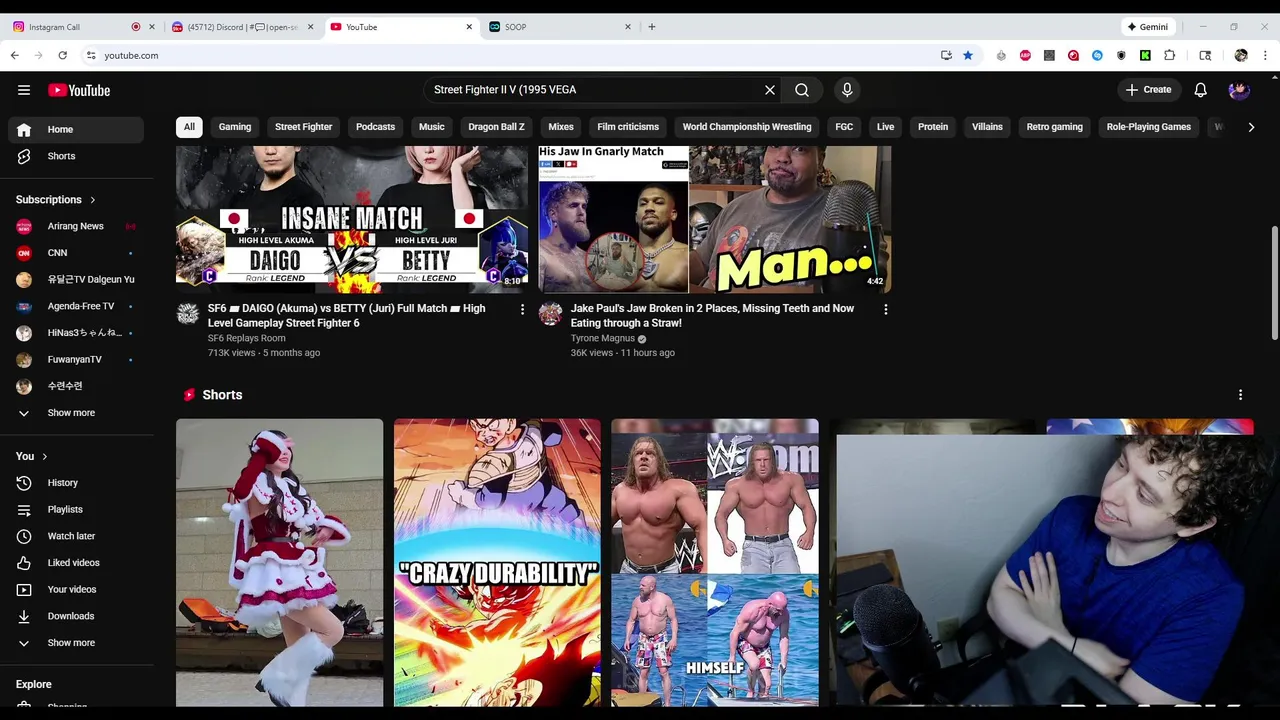Open DAIGO vs BETTY video thumbnail
Screen dimensions: 1280x720
click(x=352, y=219)
